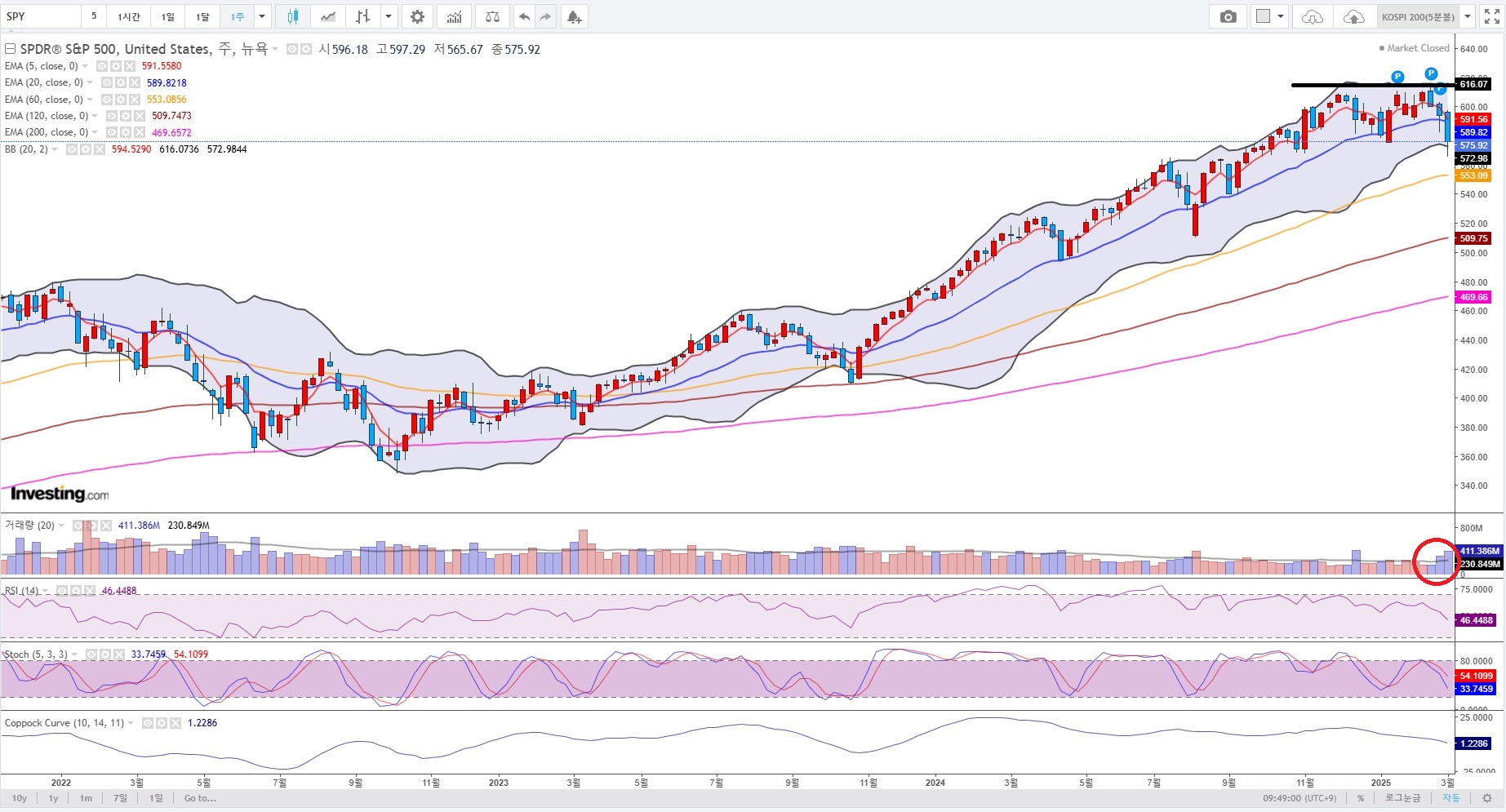The width and height of the screenshot is (1506, 812).
Task: Open chart settings gear in top toolbar
Action: click(417, 16)
